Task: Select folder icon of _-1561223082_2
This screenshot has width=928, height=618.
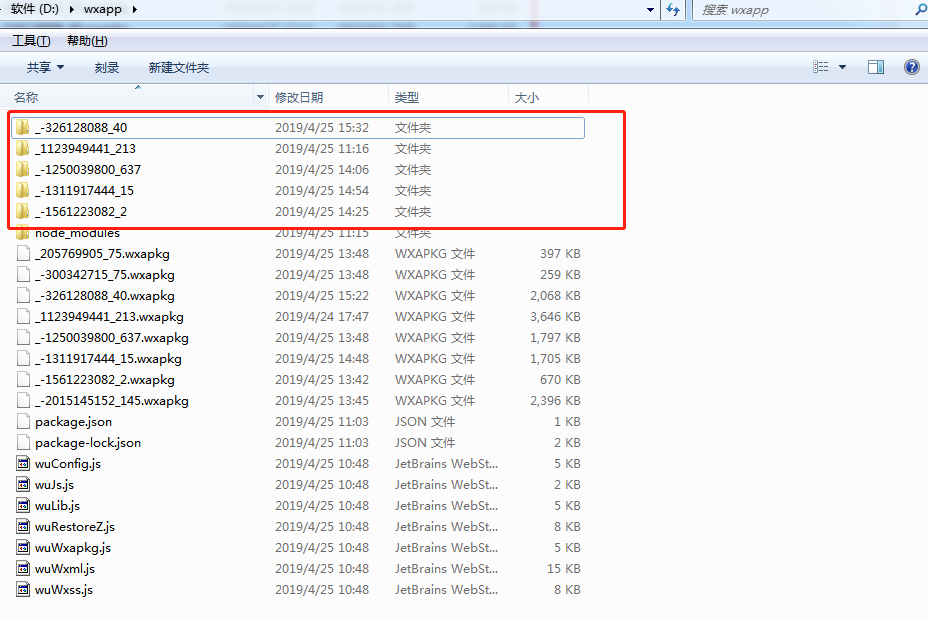Action: 22,211
